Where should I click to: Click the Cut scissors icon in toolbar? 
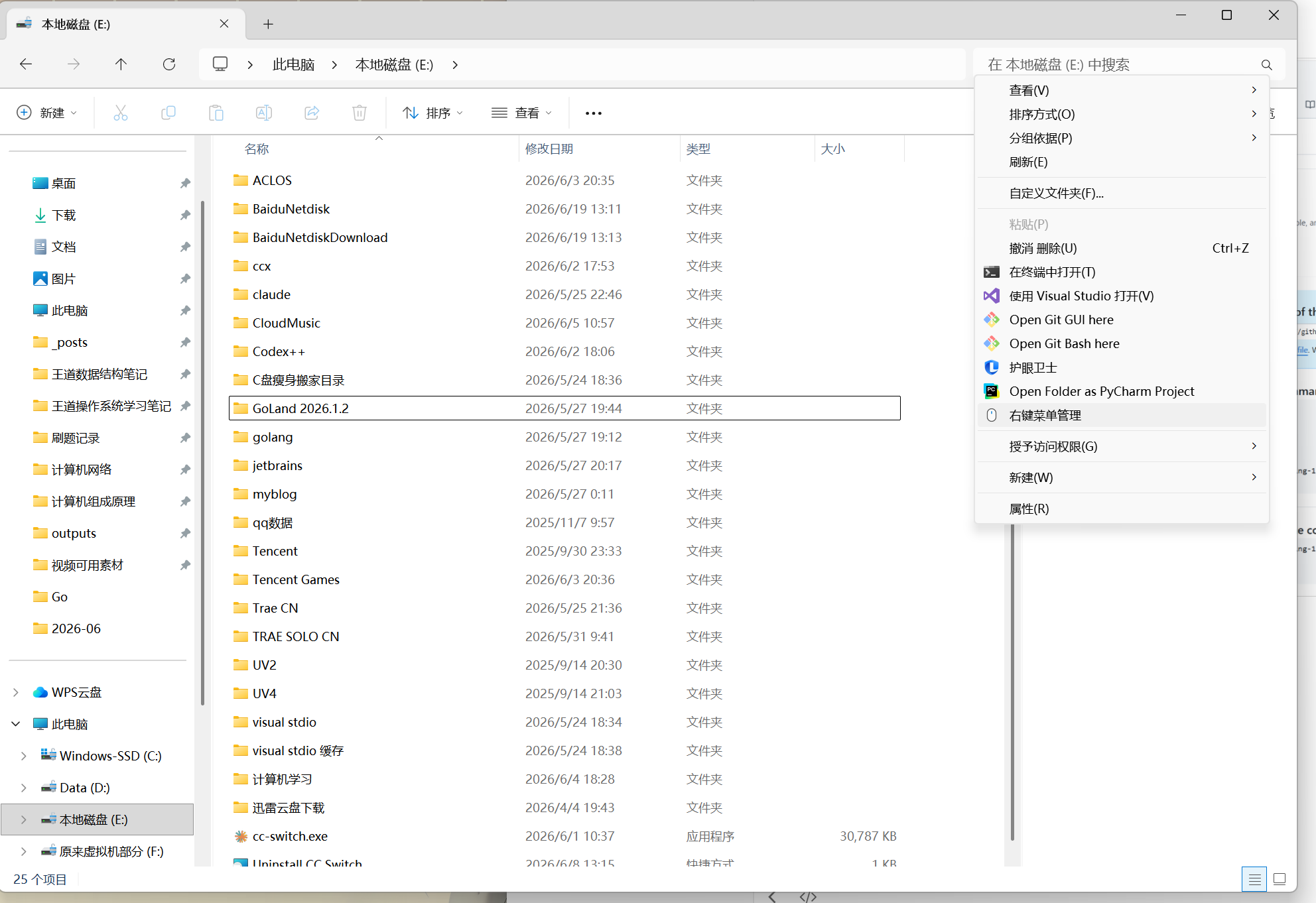[x=121, y=113]
